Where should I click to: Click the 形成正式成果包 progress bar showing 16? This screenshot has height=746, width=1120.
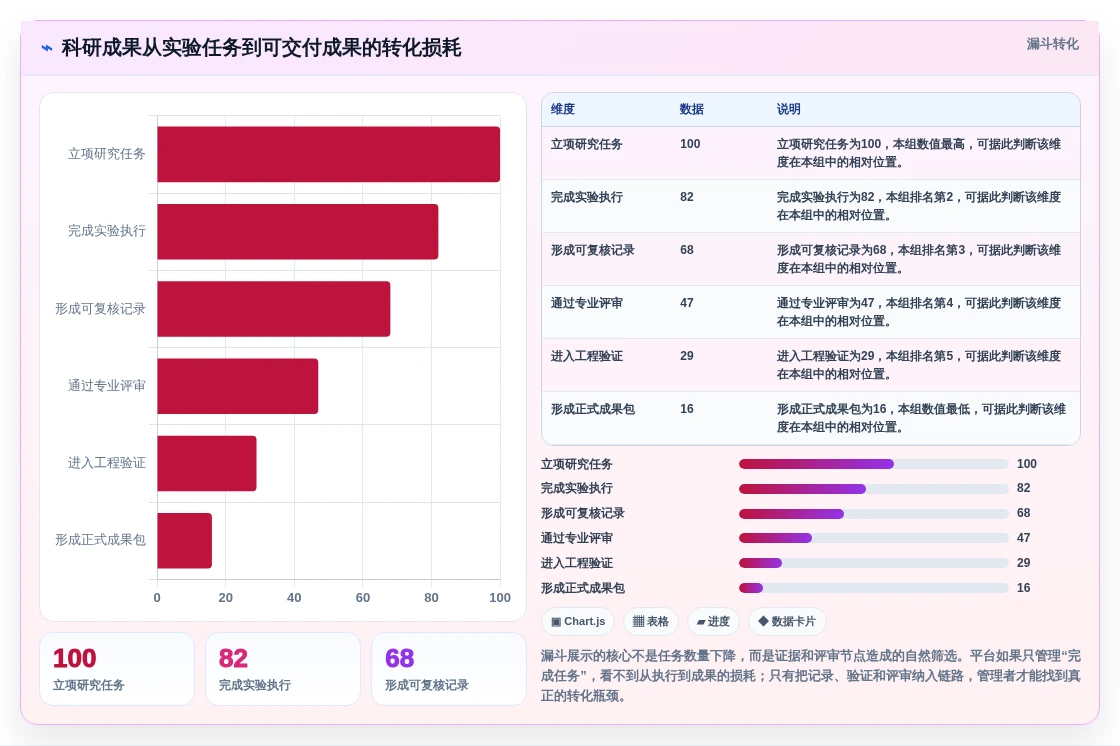[x=874, y=588]
